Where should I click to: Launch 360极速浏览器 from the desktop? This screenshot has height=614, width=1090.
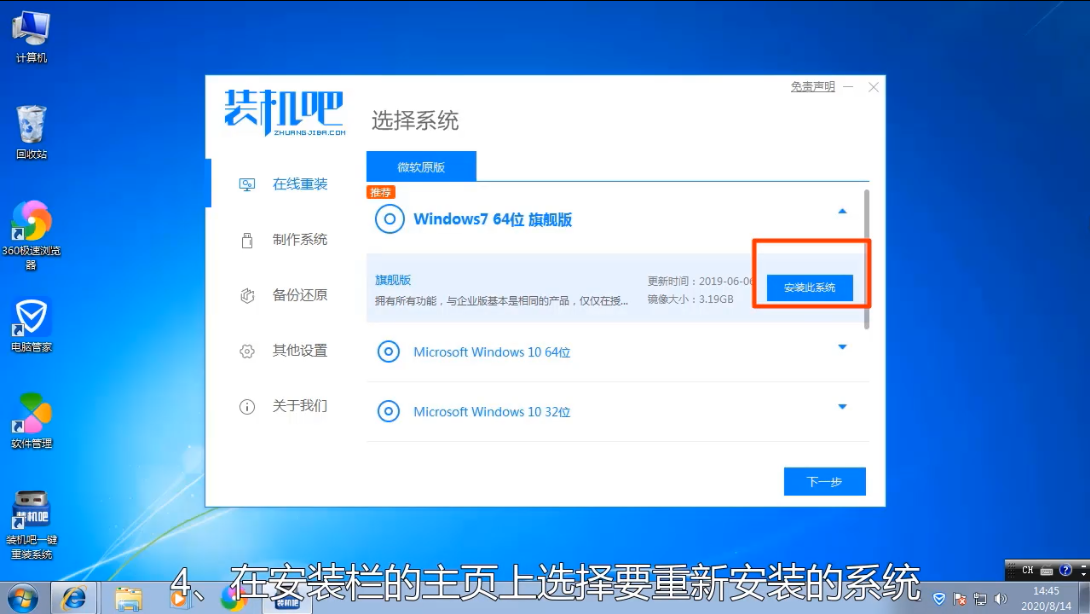pos(30,220)
